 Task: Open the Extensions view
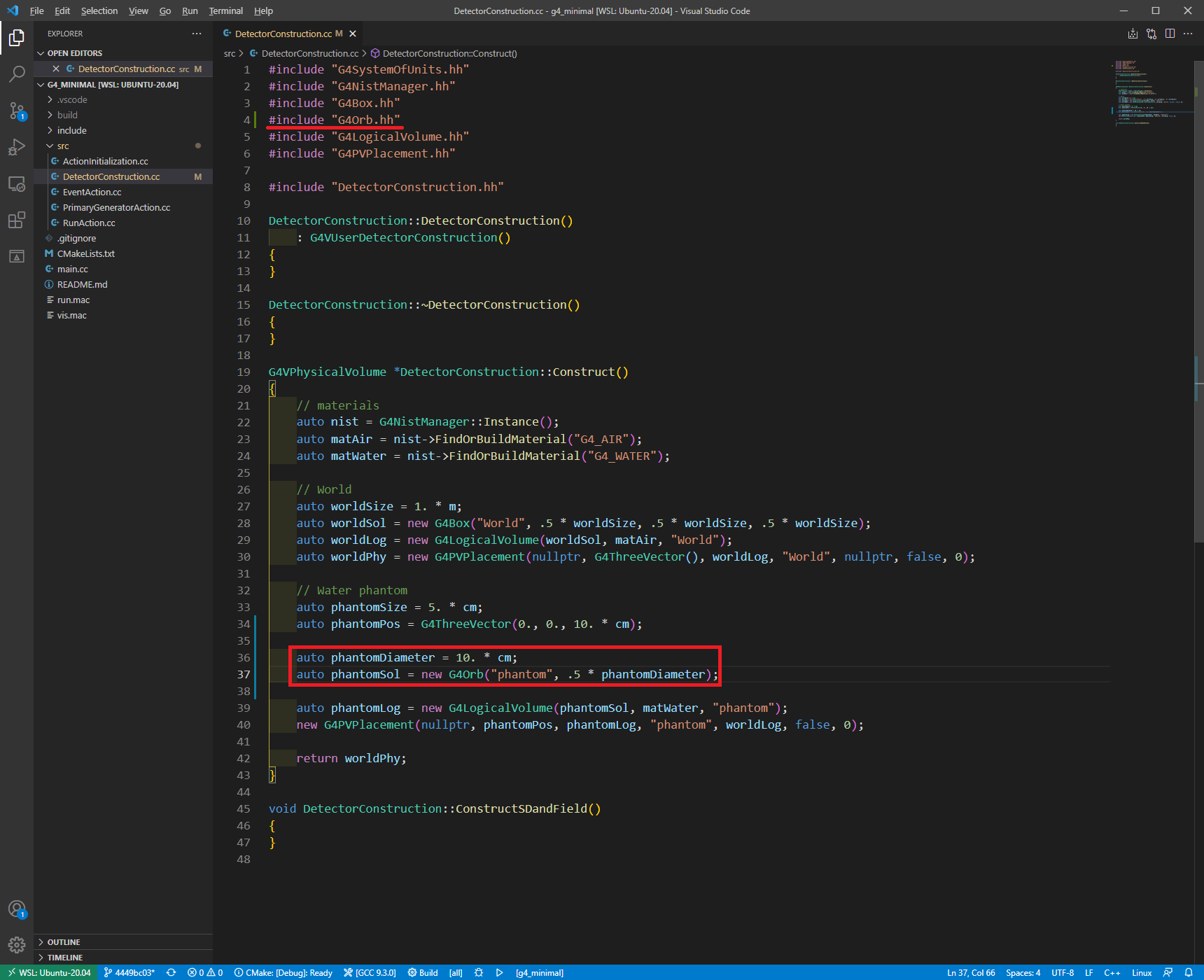click(x=17, y=220)
